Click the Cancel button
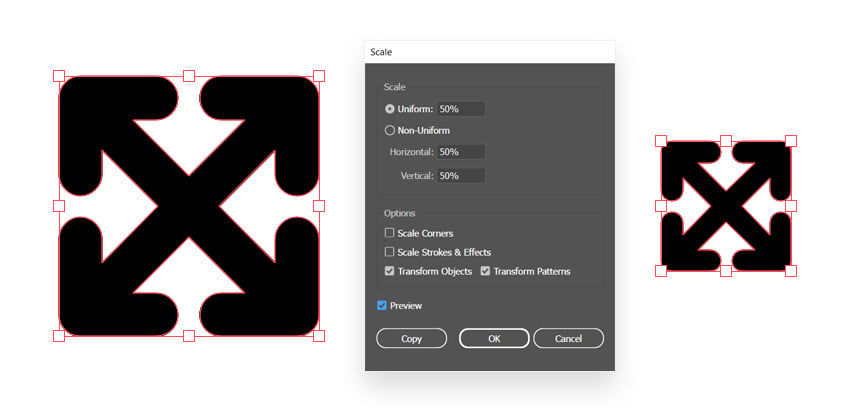The height and width of the screenshot is (412, 850). point(568,338)
